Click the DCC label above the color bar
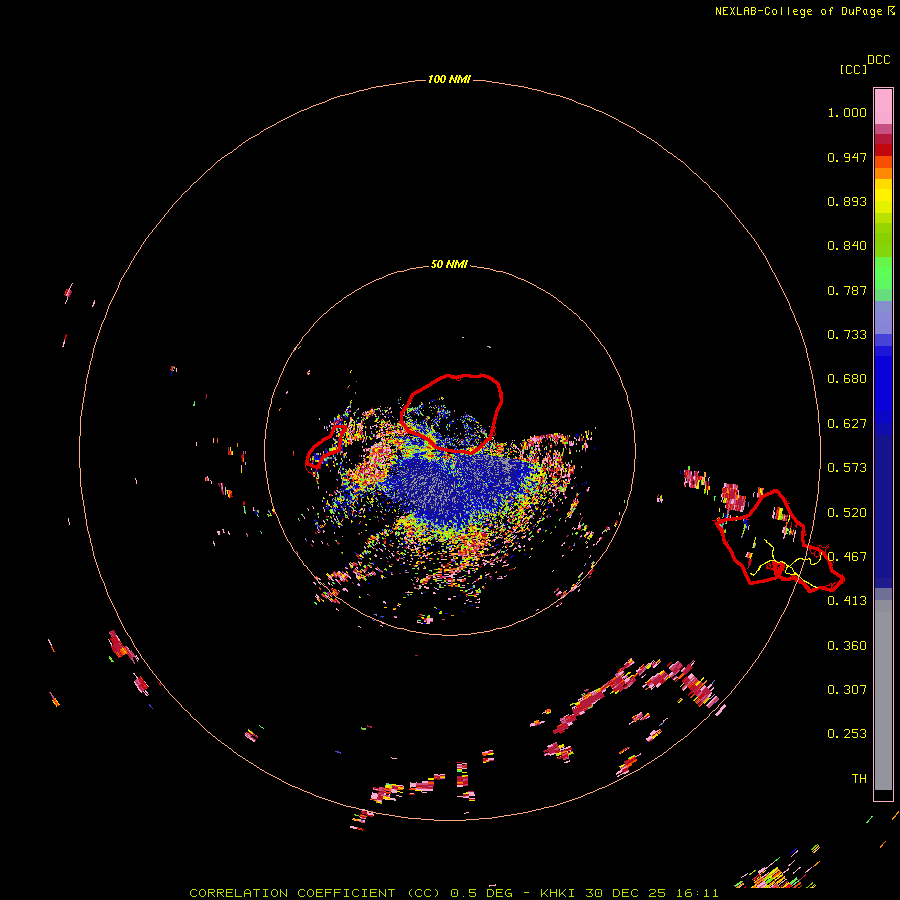Viewport: 900px width, 900px height. click(x=878, y=60)
